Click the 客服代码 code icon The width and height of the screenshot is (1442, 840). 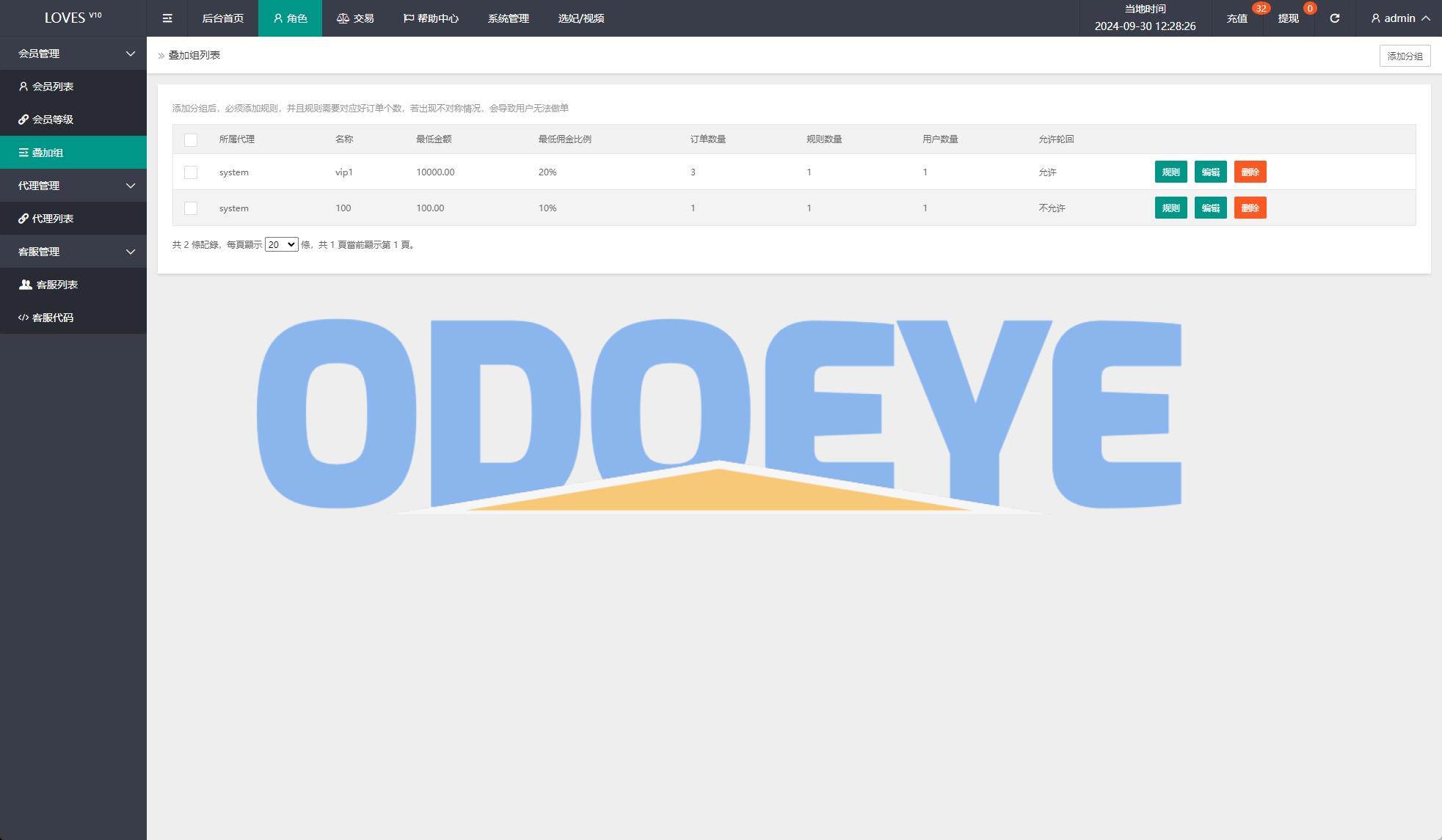coord(23,318)
